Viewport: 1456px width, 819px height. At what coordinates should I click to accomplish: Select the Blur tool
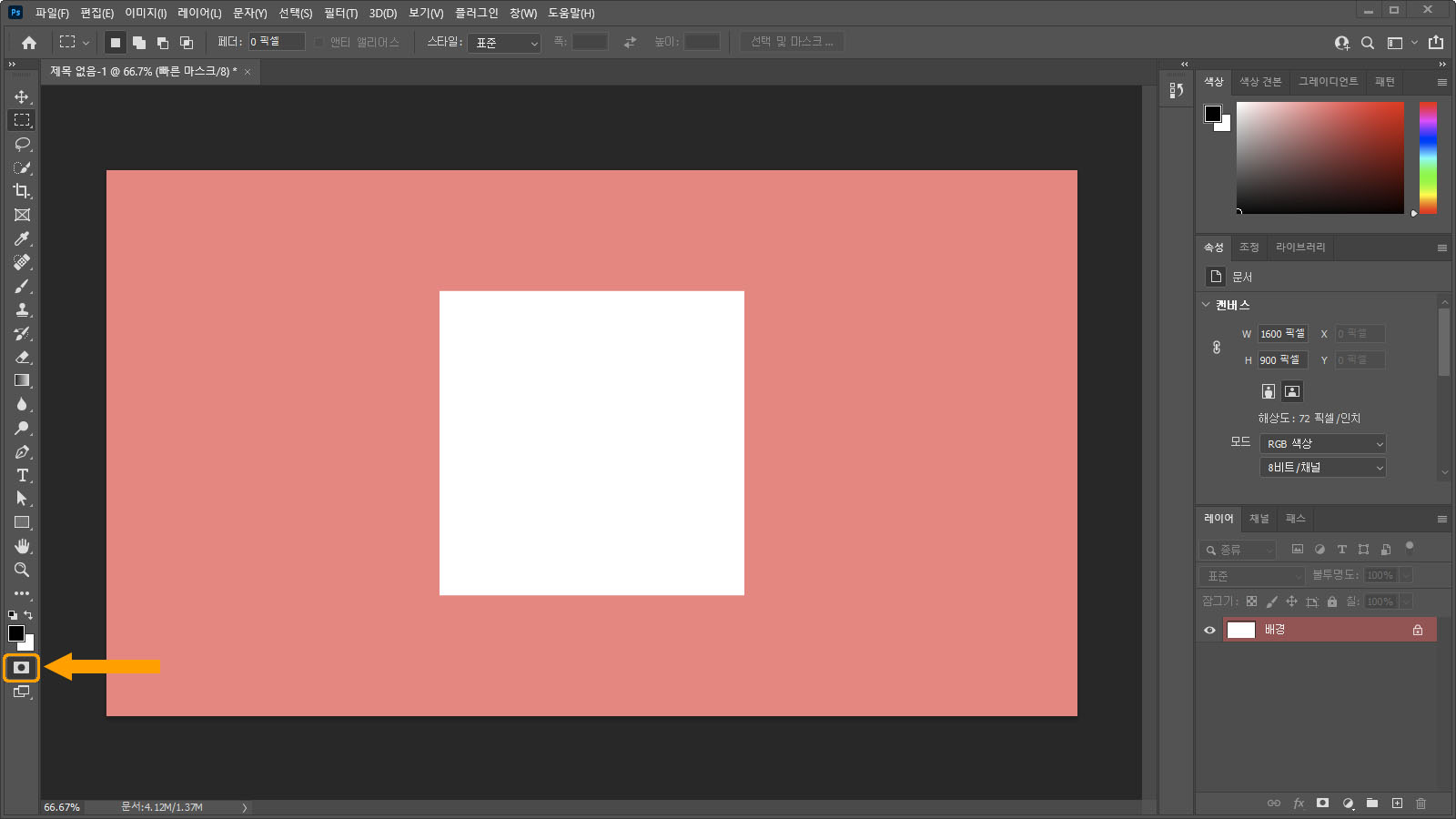coord(22,404)
